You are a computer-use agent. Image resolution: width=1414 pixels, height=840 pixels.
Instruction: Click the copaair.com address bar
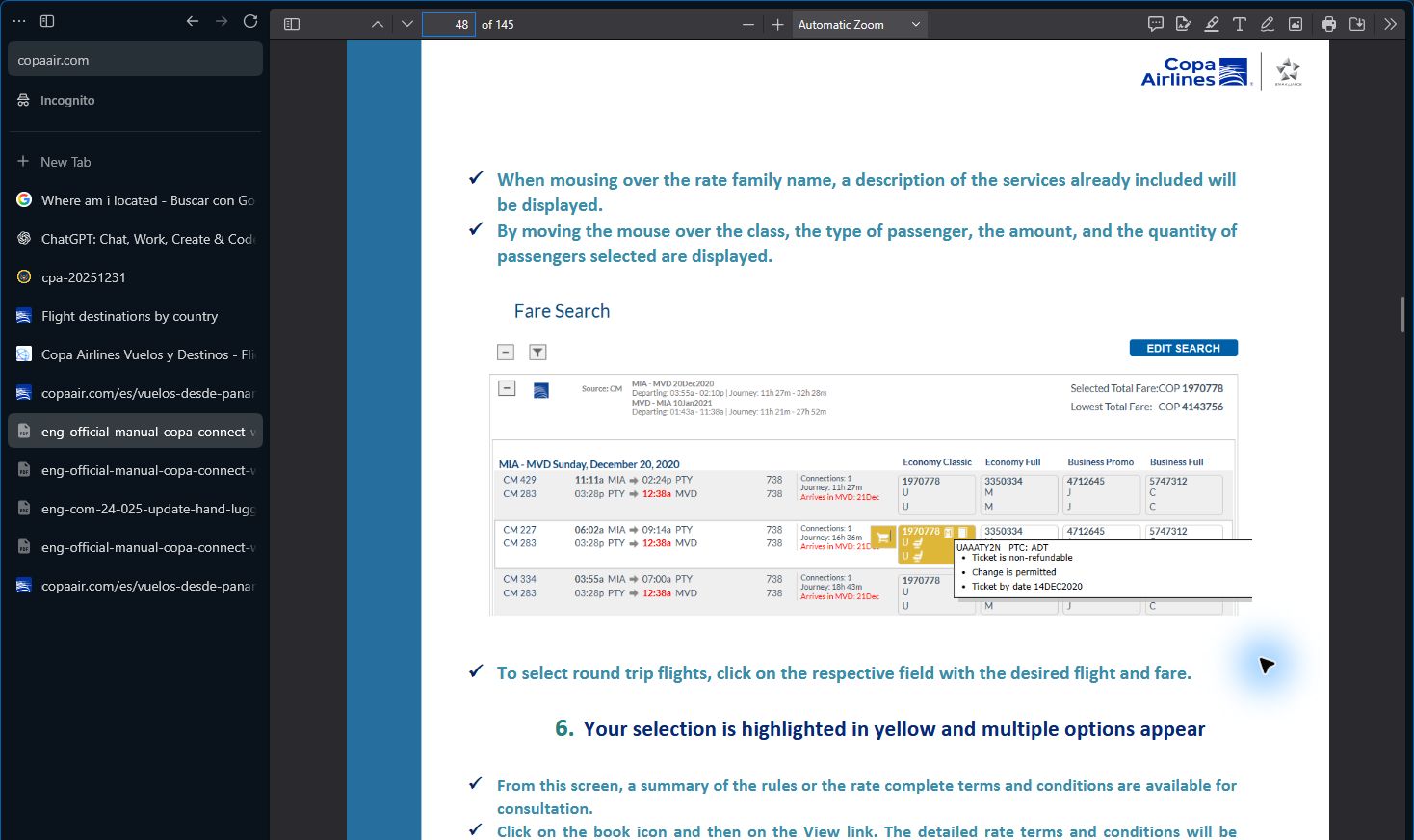click(135, 60)
